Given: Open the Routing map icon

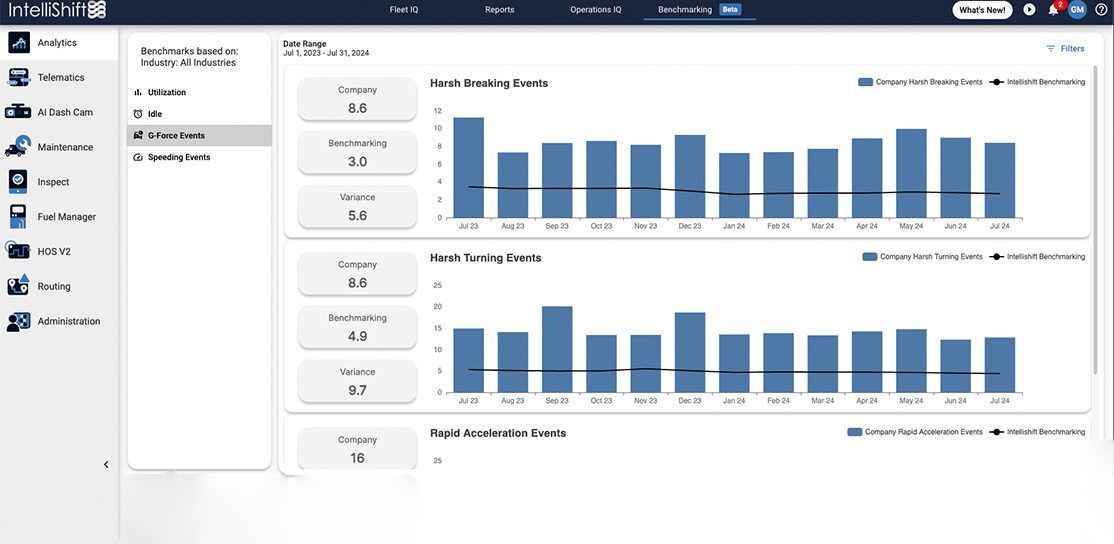Looking at the screenshot, I should (19, 286).
